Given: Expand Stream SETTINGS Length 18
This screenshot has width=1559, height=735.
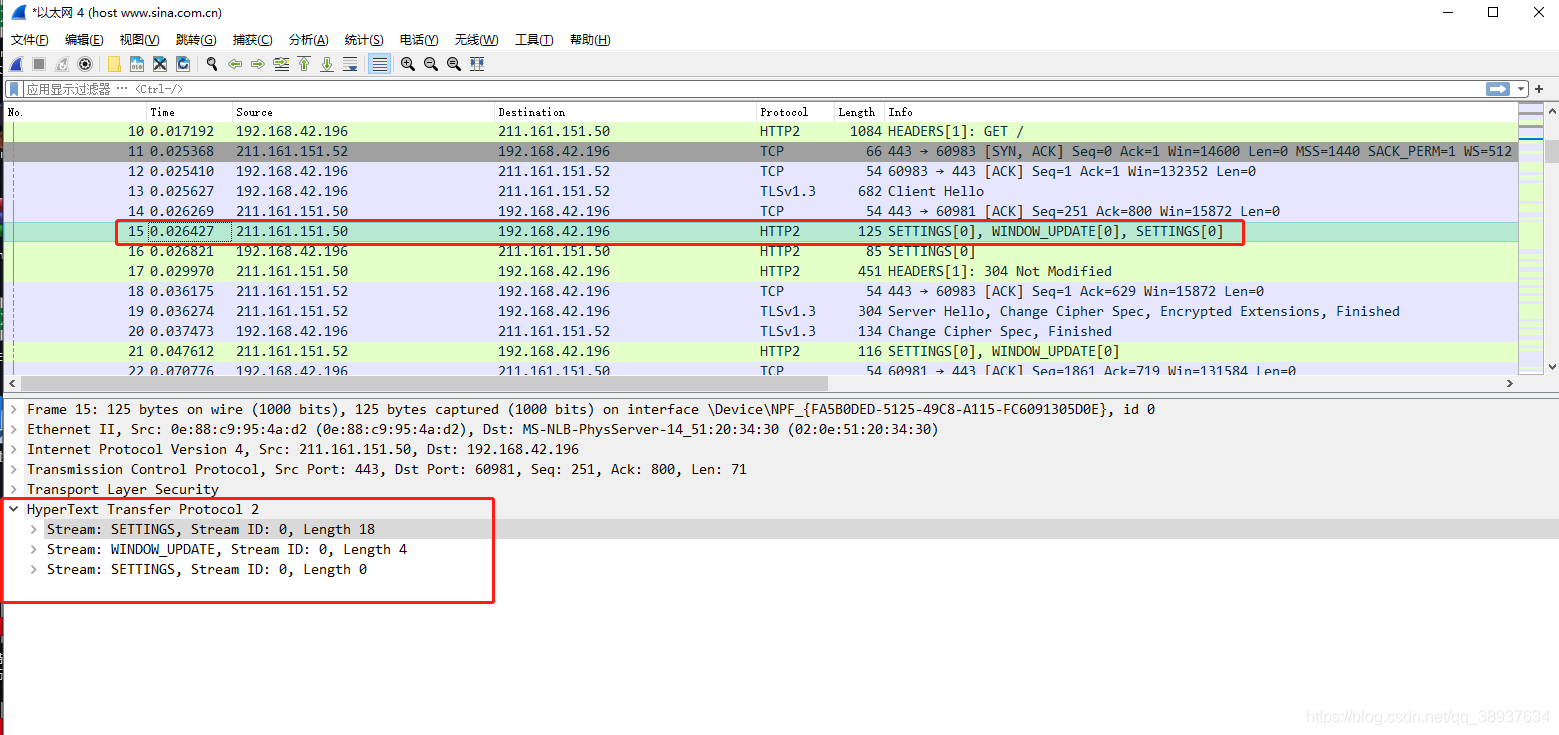Looking at the screenshot, I should pos(34,529).
